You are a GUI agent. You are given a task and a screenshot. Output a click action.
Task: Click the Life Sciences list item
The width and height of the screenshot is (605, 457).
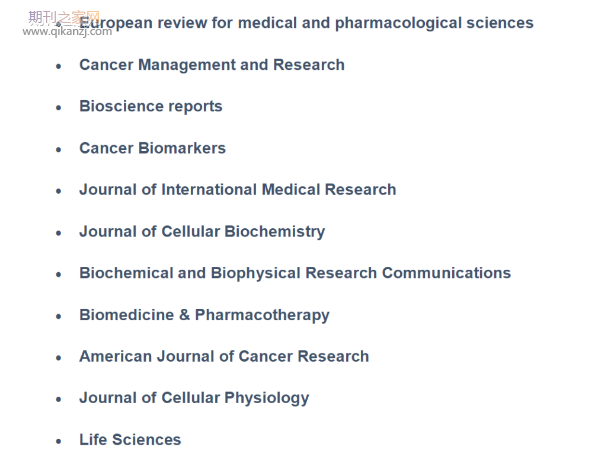pos(130,440)
